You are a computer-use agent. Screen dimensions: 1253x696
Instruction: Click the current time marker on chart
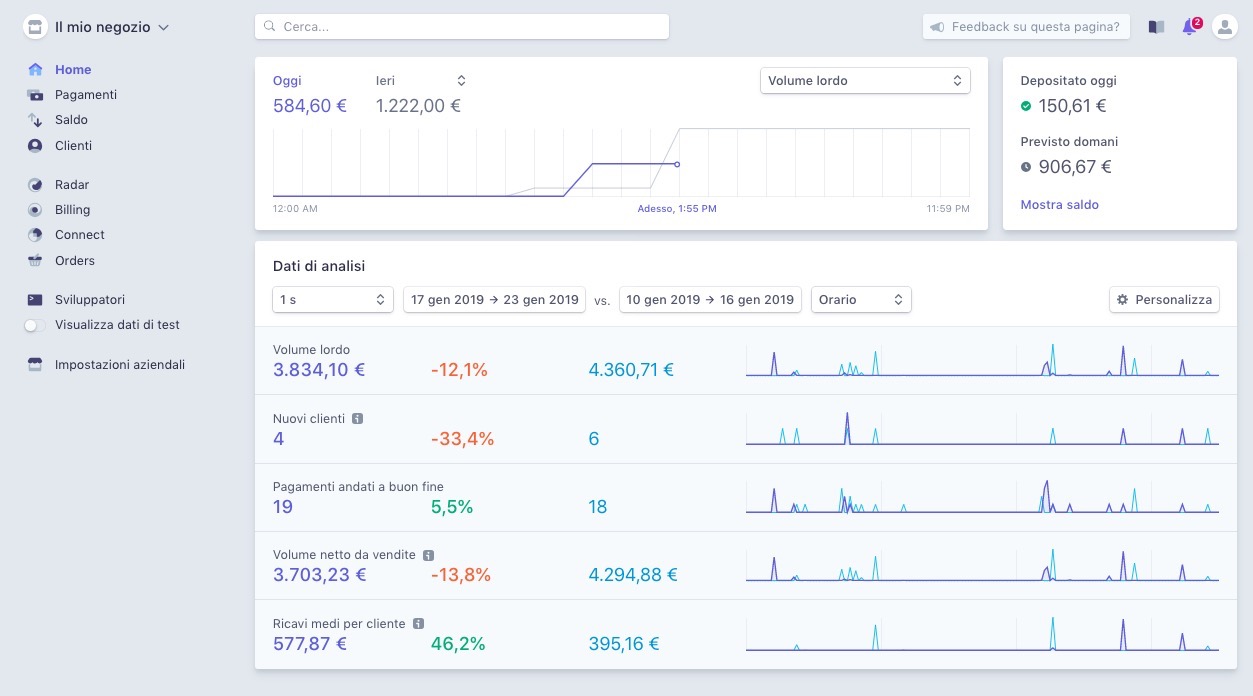click(677, 164)
